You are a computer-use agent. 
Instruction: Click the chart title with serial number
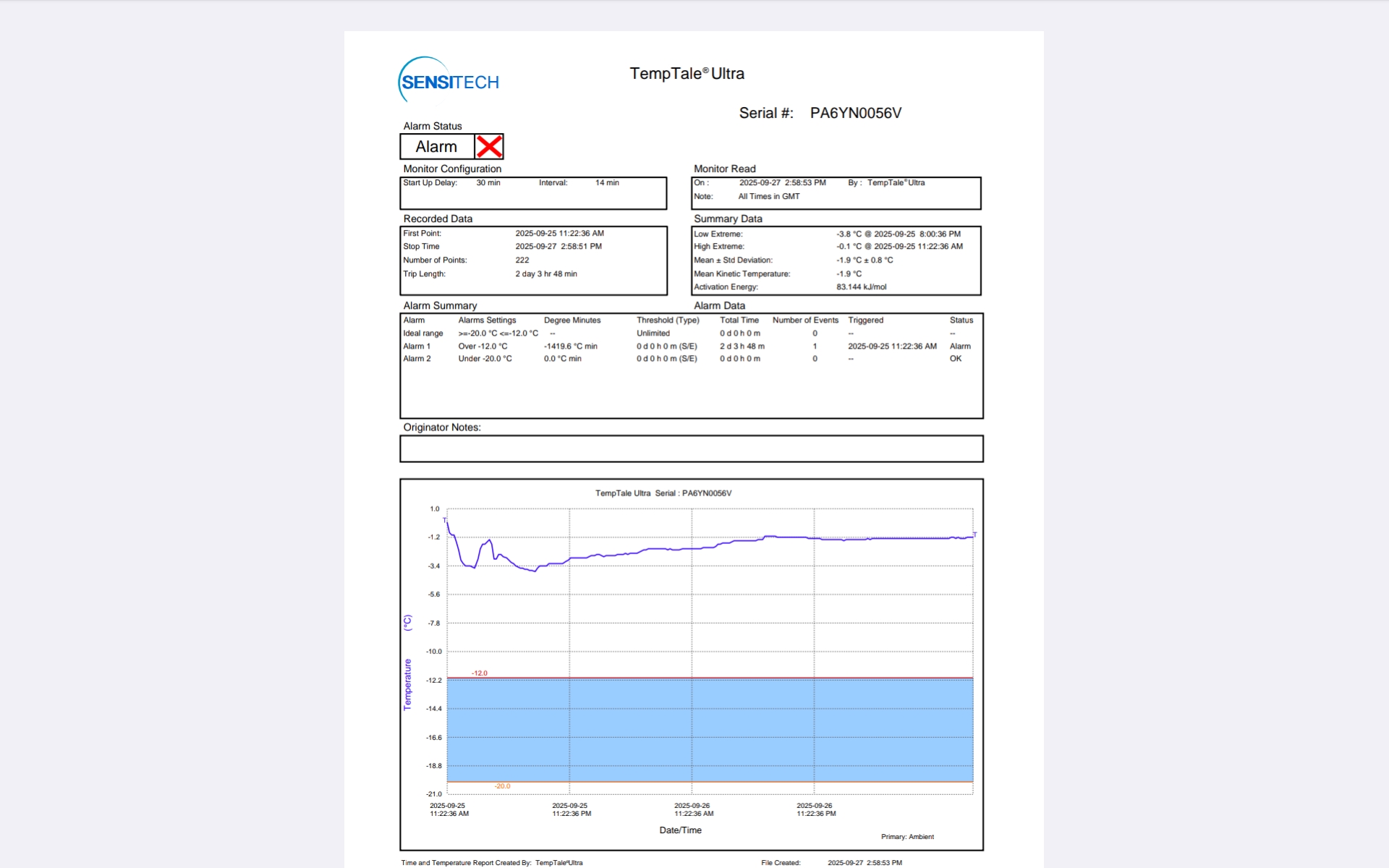pyautogui.click(x=663, y=493)
